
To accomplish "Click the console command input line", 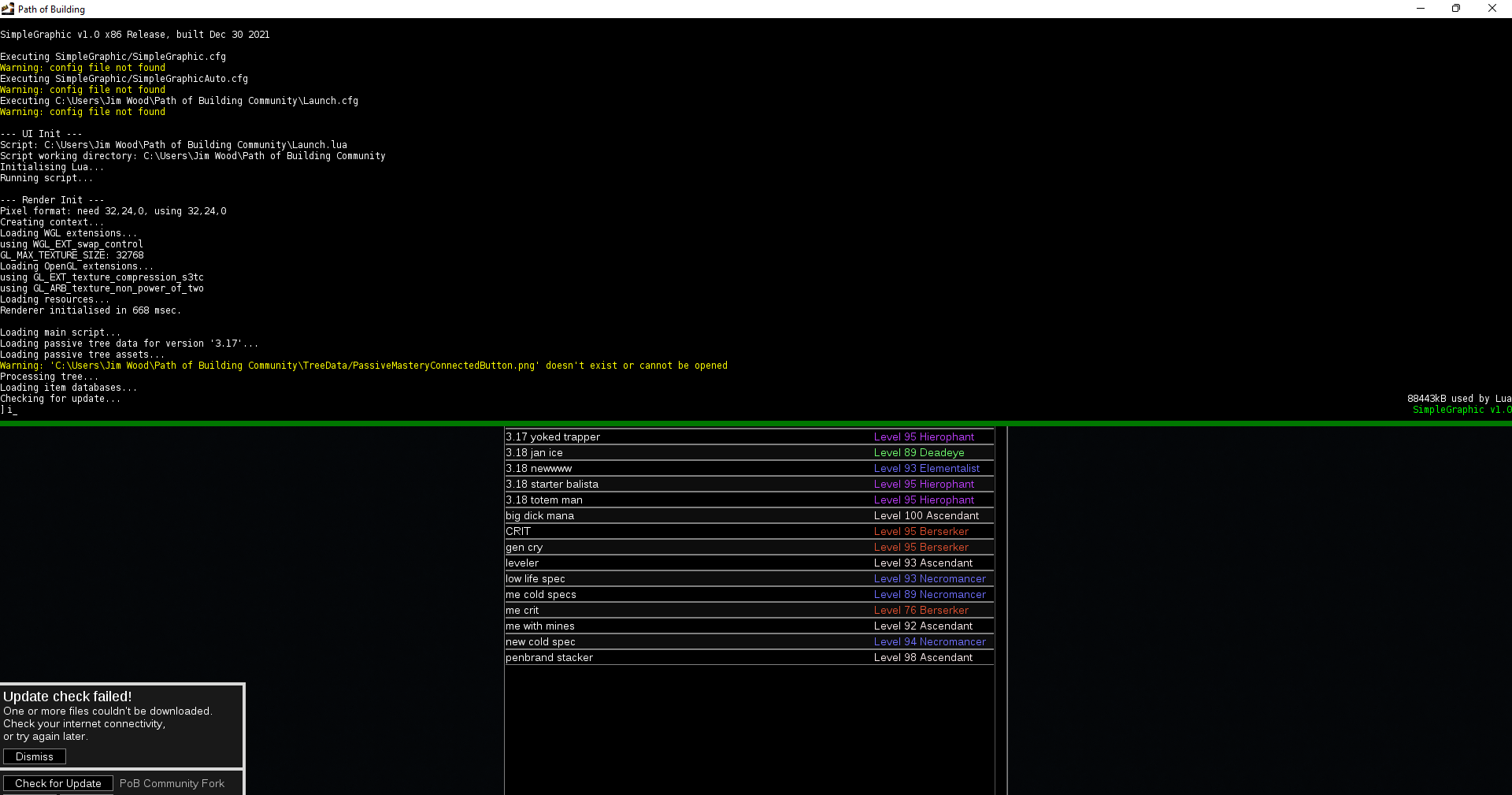I will pyautogui.click(x=756, y=410).
